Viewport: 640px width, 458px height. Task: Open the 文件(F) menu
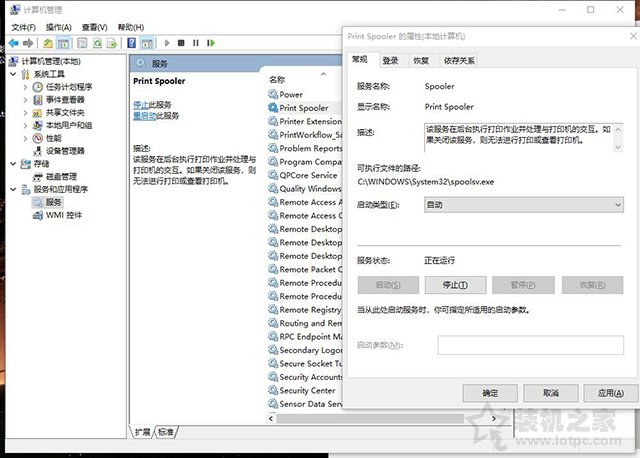[x=24, y=27]
